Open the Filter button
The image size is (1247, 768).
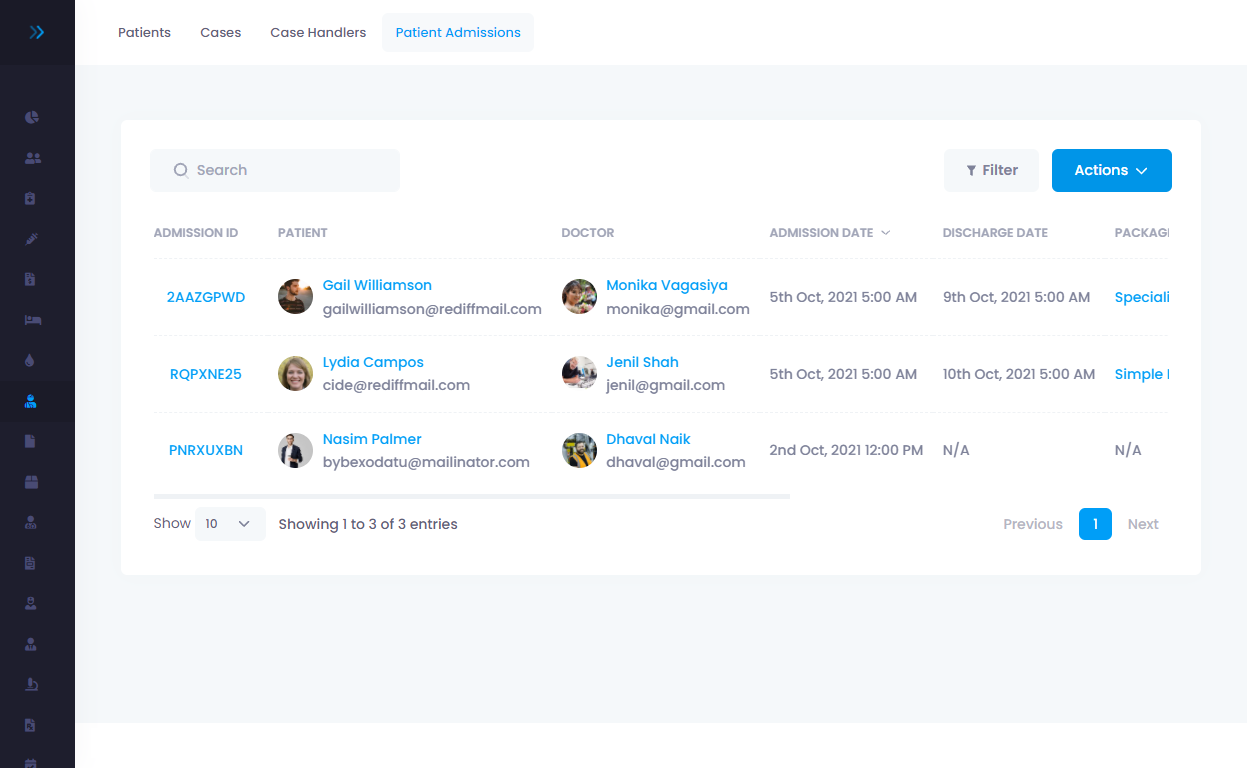991,170
